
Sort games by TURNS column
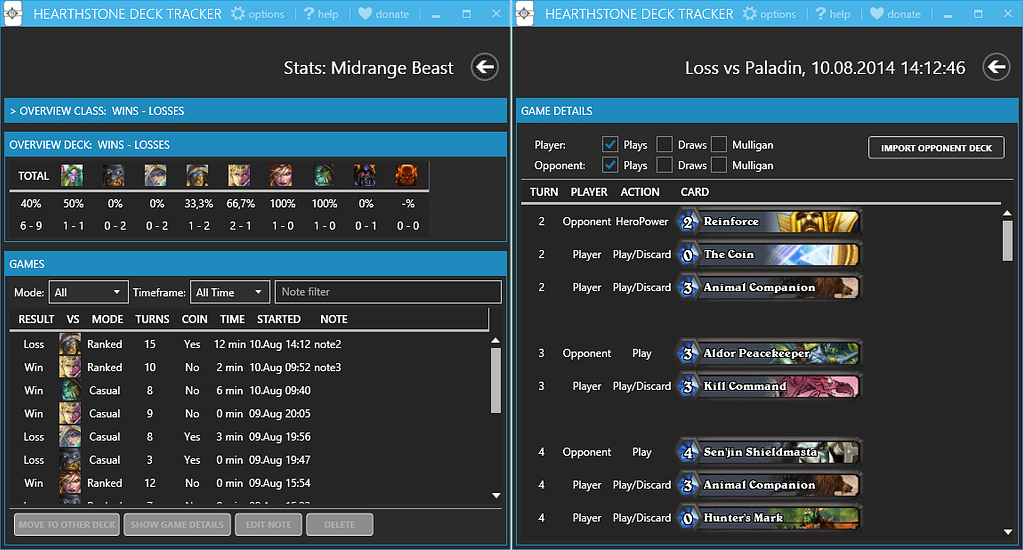(x=152, y=319)
